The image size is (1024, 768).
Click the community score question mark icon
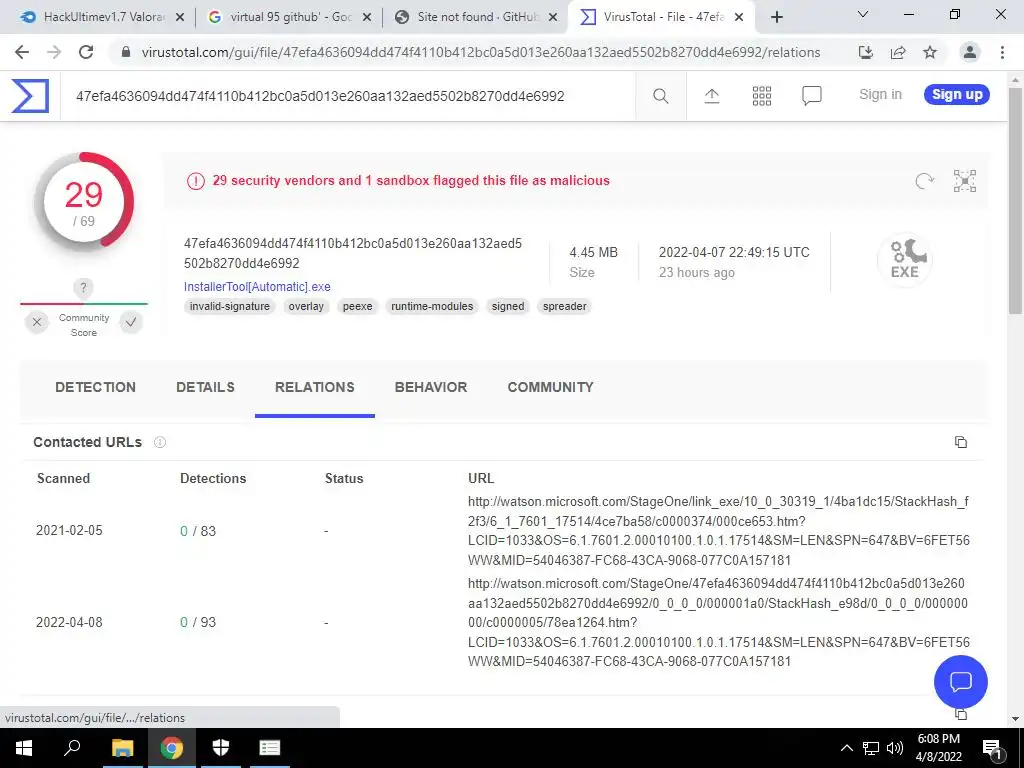[x=83, y=287]
